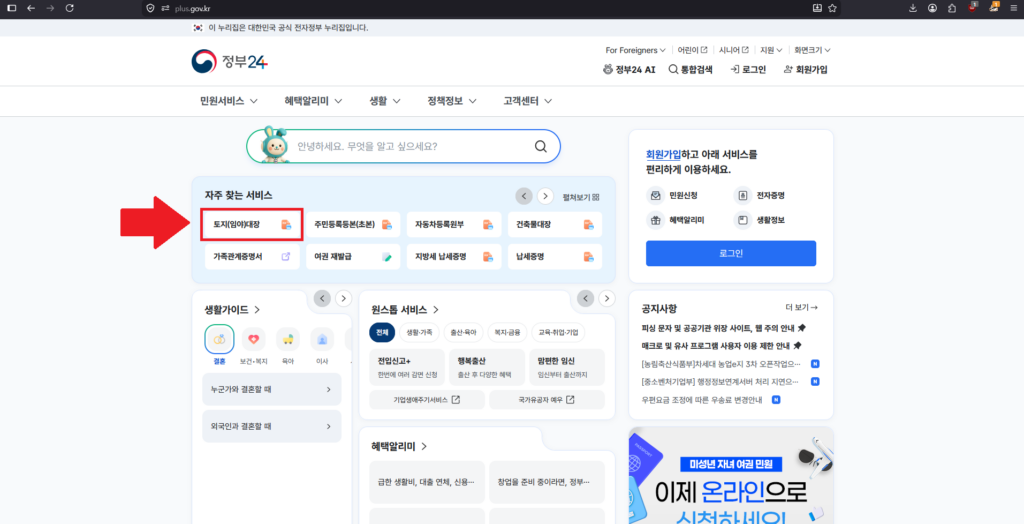Click 생활정보 icon in login panel
The height and width of the screenshot is (524, 1024).
743,220
